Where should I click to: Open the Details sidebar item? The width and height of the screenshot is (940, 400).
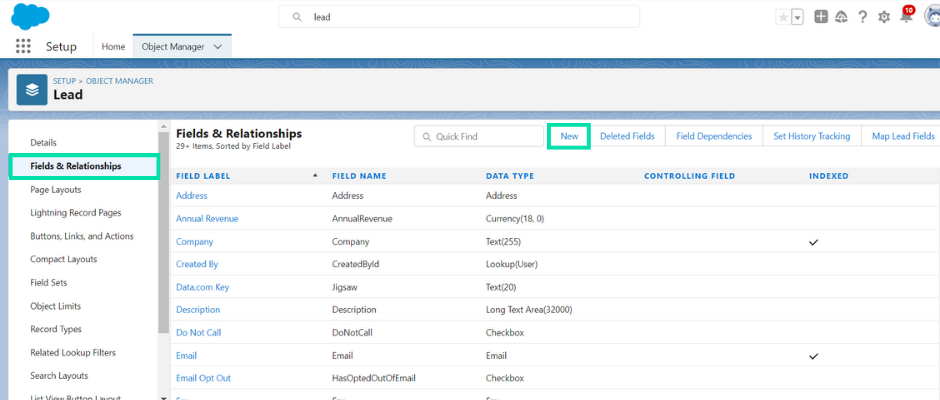(43, 143)
